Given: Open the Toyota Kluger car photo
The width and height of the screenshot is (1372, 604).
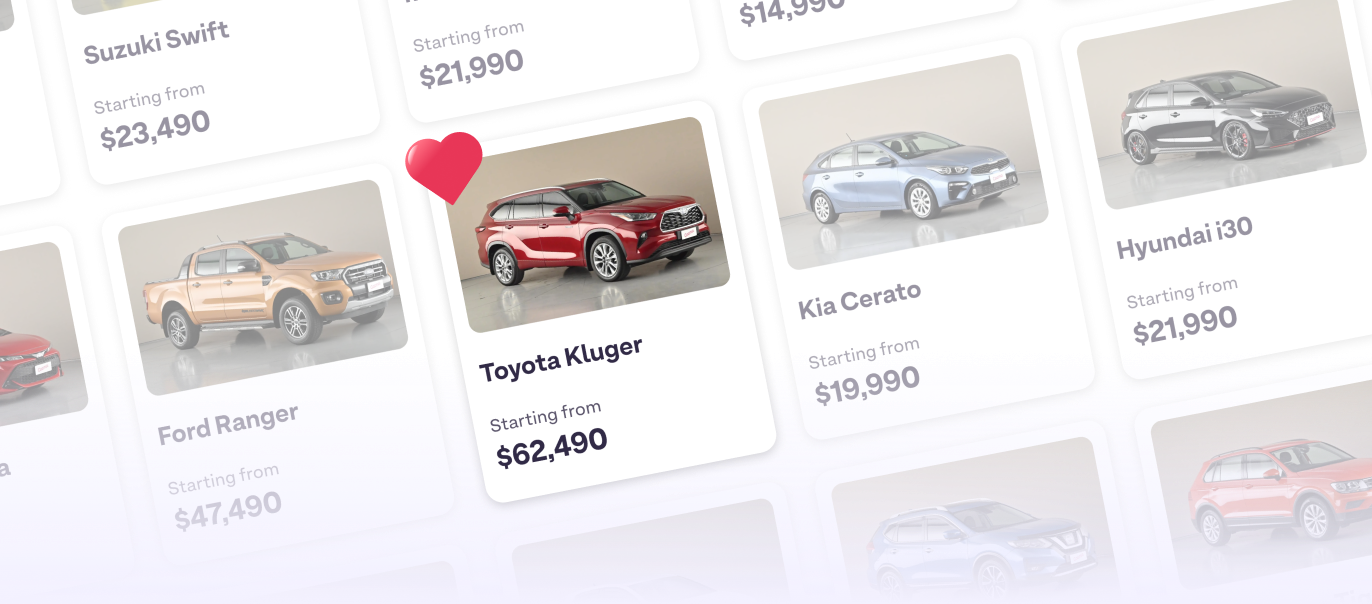Looking at the screenshot, I should pyautogui.click(x=588, y=225).
